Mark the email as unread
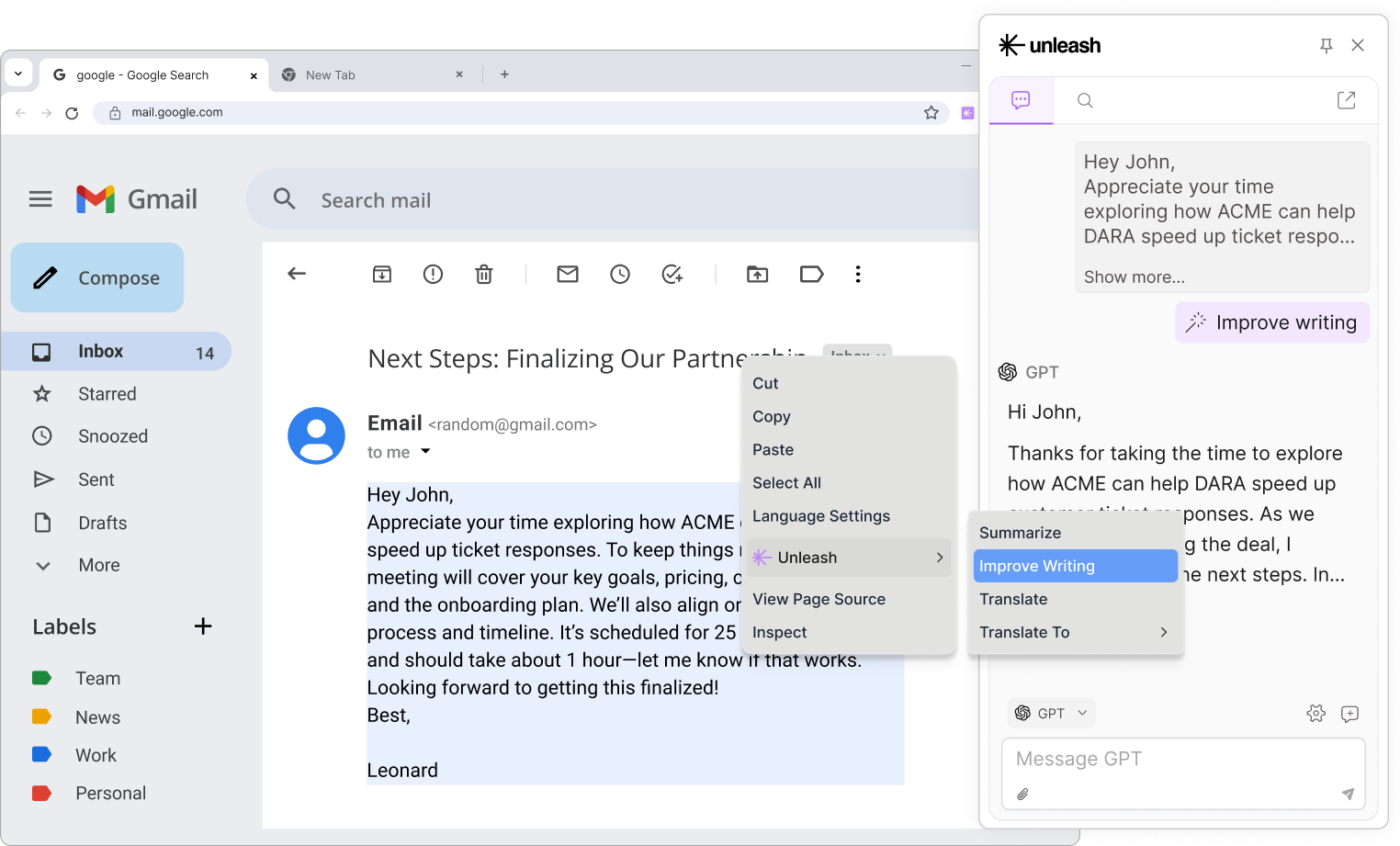The image size is (1400, 846). pos(568,274)
